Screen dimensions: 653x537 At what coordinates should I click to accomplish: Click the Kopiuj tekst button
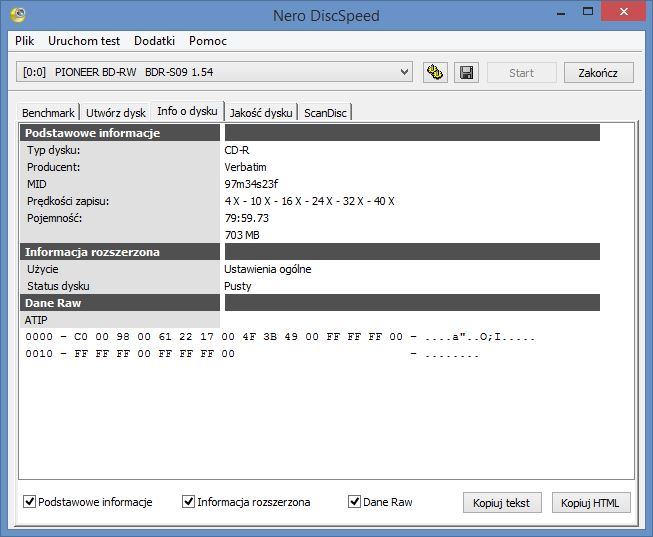tap(502, 503)
